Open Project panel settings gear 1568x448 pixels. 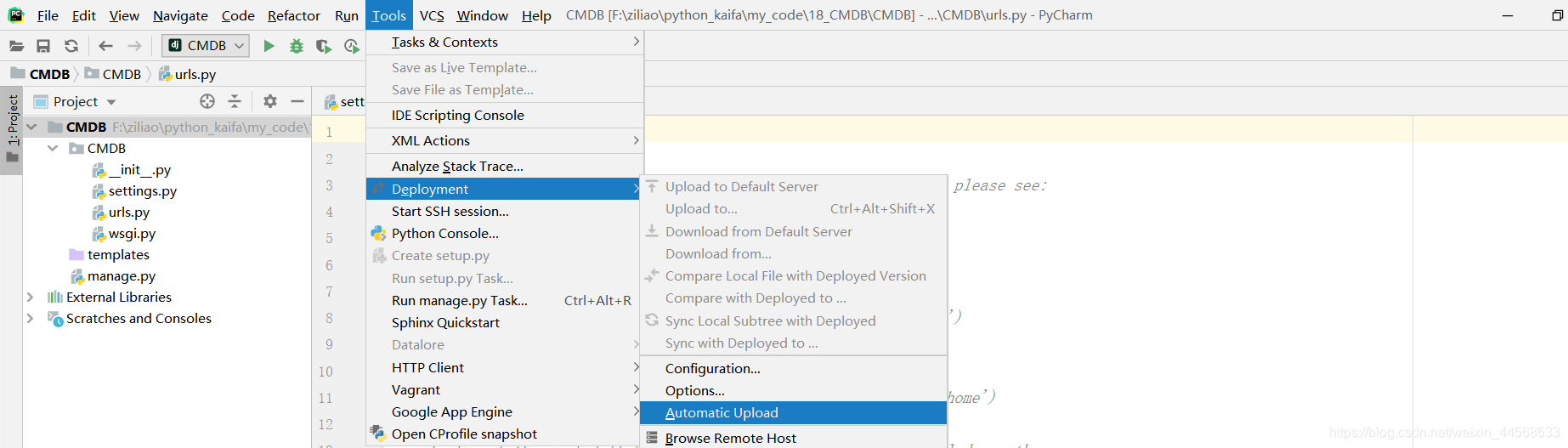click(270, 101)
